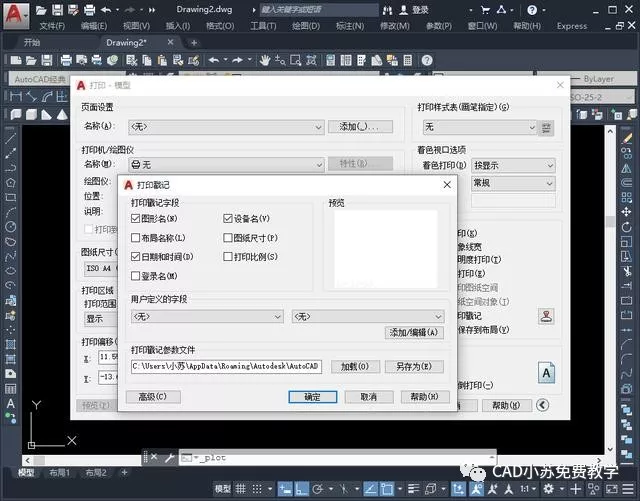Click the 另存为(E) button
Viewport: 640px width, 501px height.
[414, 366]
